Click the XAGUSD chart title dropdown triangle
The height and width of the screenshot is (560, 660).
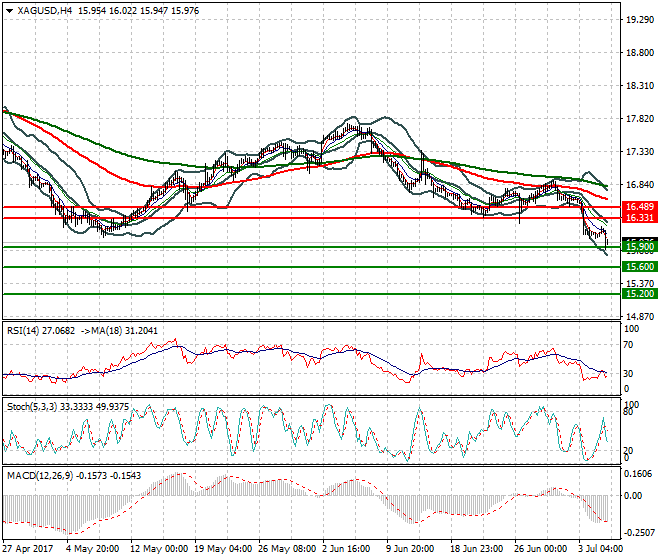9,11
